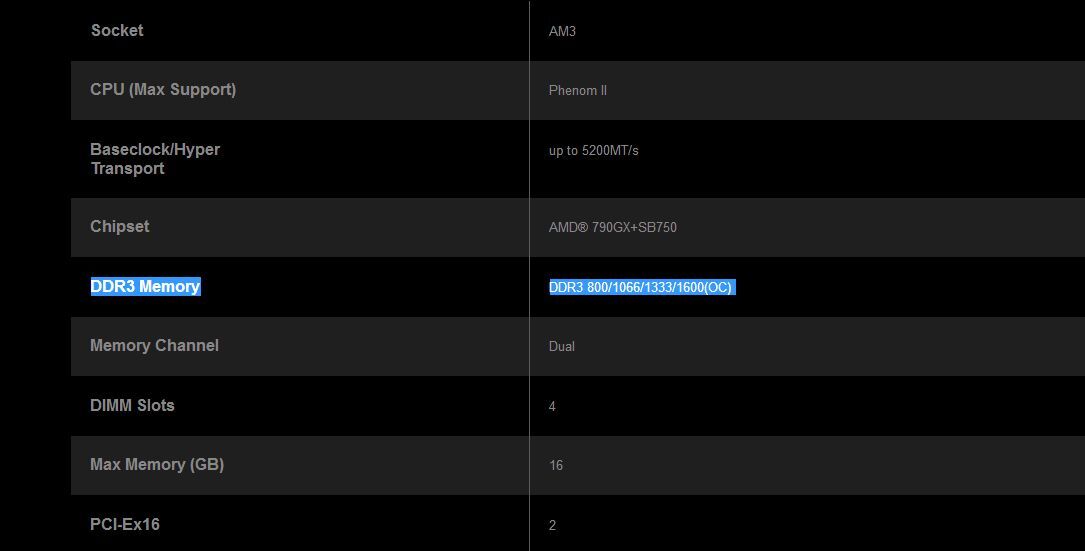Click the CPU (Max Support) label
This screenshot has width=1085, height=551.
point(163,90)
